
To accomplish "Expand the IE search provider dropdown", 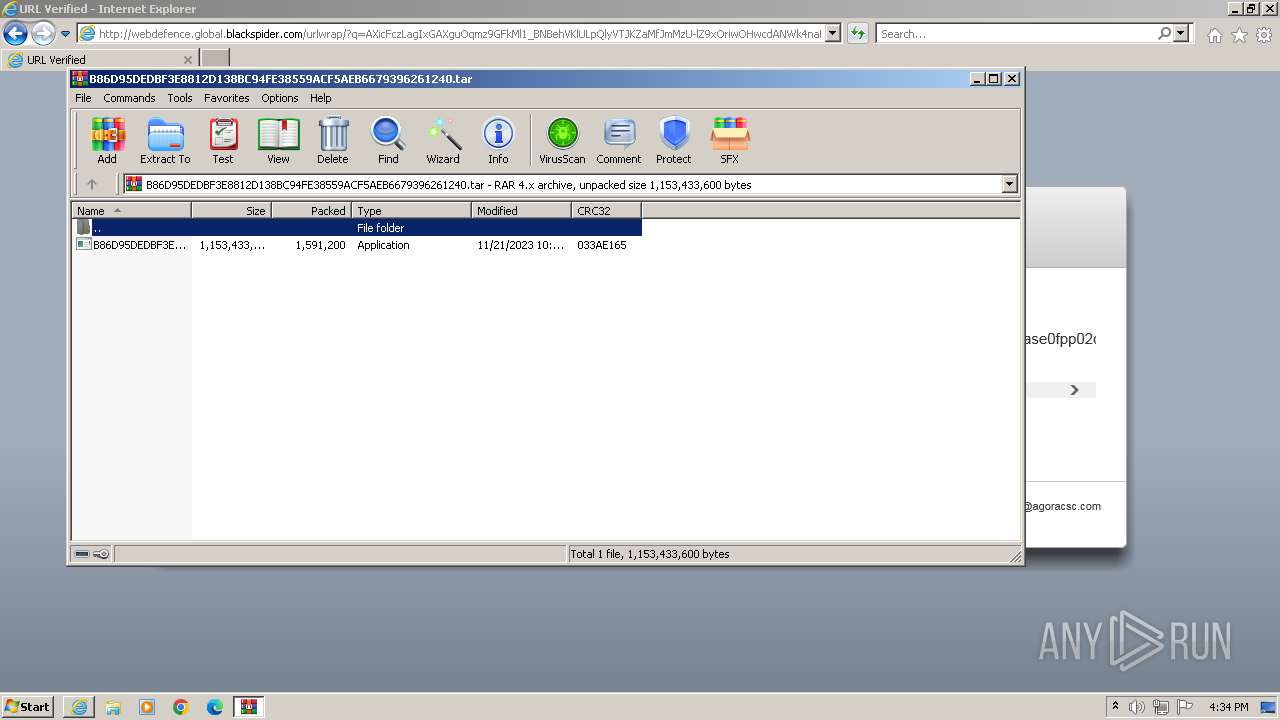I will (1181, 33).
